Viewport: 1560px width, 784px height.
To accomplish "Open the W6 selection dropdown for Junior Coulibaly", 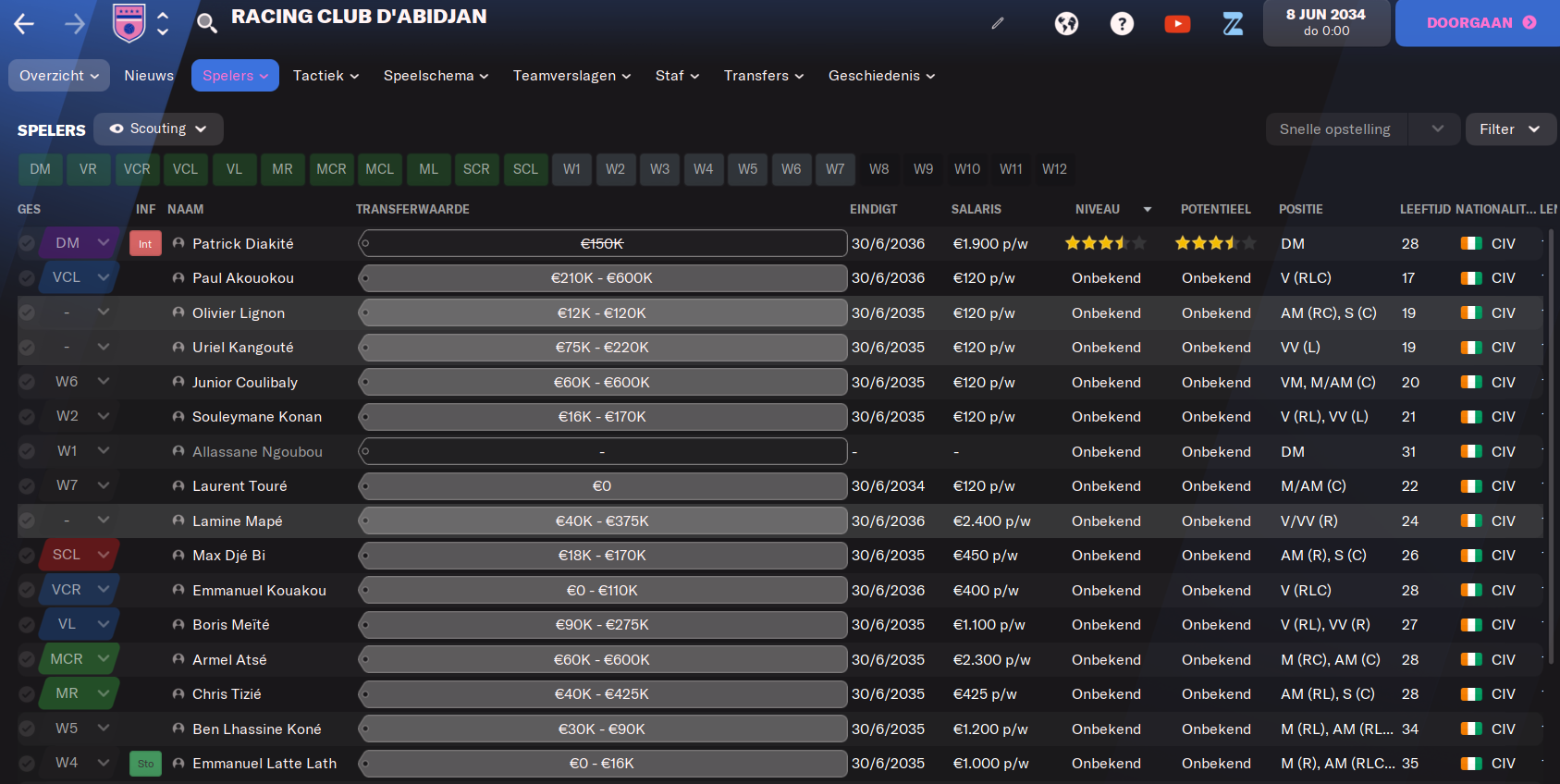I will (x=104, y=381).
